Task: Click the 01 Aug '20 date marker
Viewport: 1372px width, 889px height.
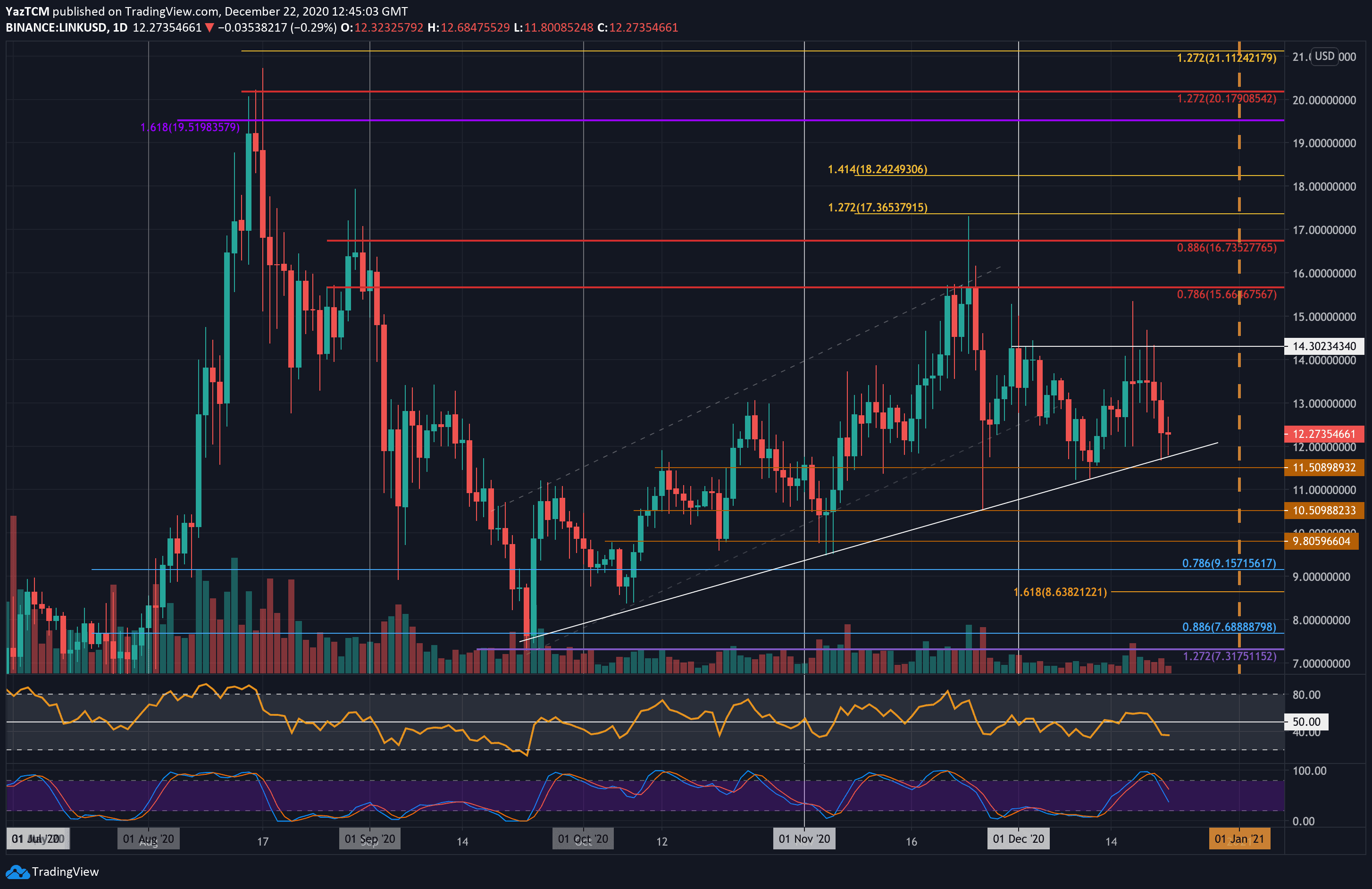Action: [x=148, y=839]
